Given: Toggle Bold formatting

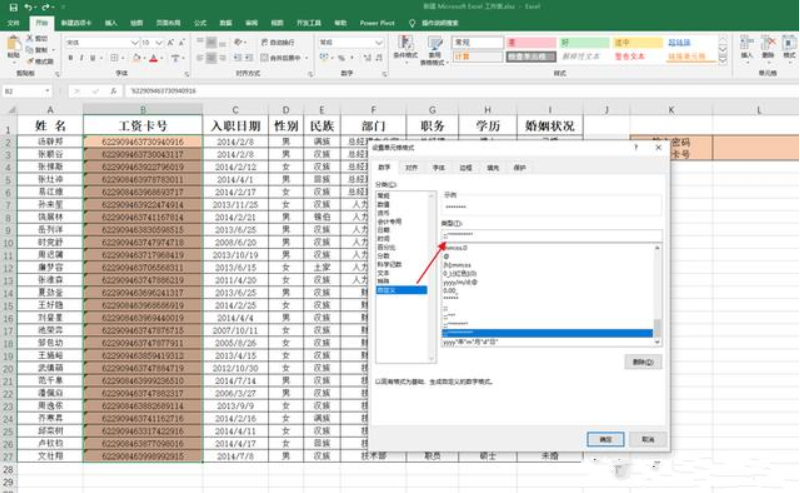Looking at the screenshot, I should [x=71, y=58].
